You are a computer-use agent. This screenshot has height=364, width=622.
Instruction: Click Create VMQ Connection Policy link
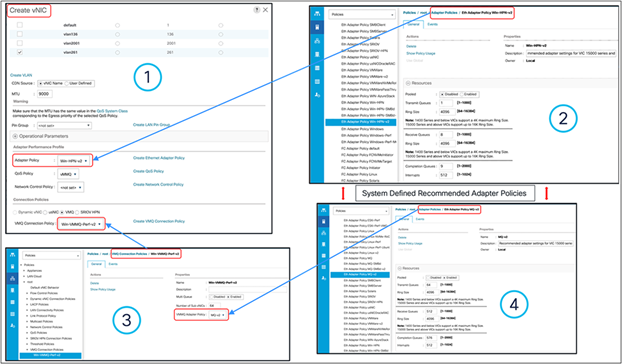point(159,221)
